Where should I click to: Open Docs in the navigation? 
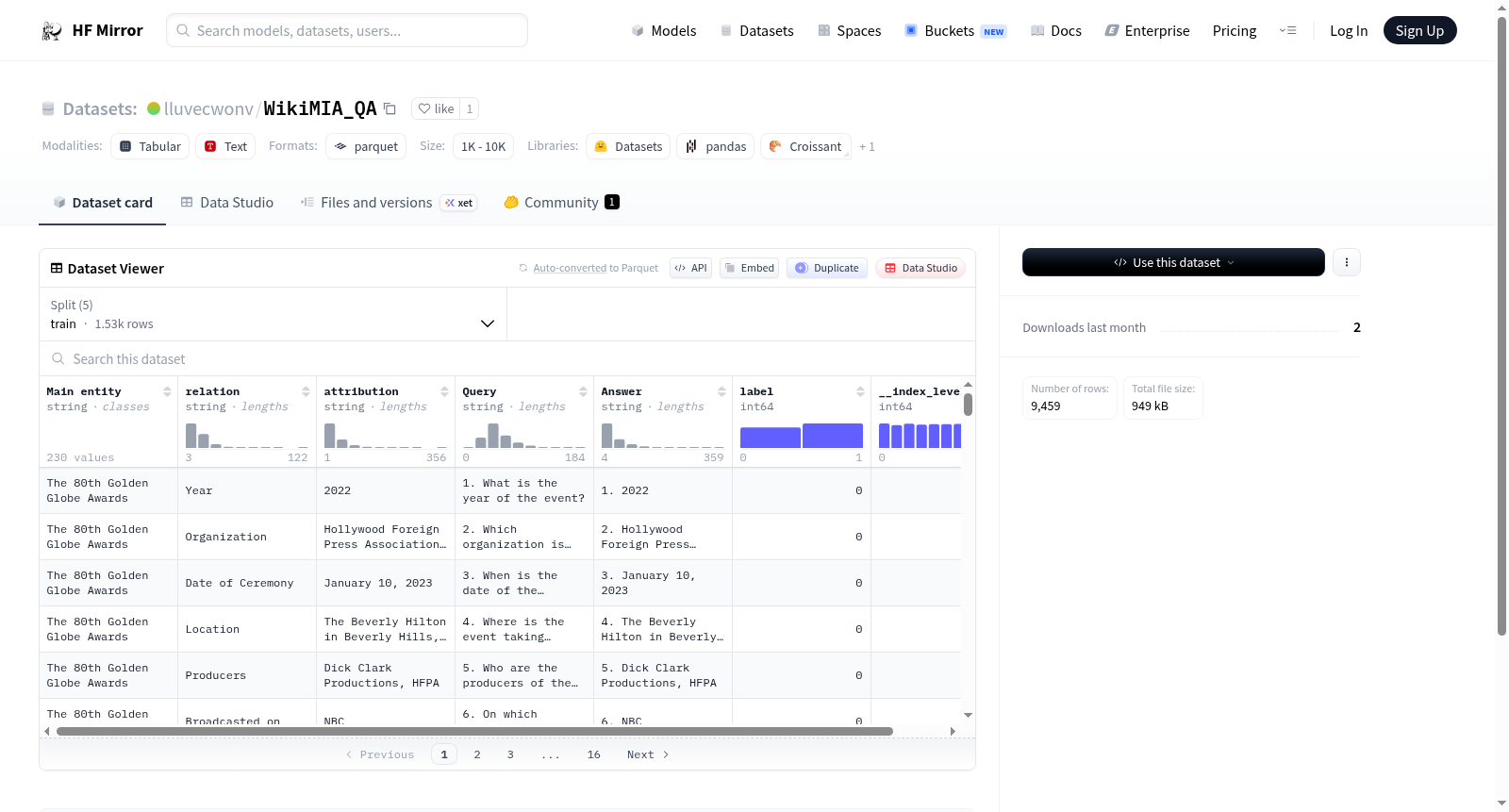[1056, 31]
